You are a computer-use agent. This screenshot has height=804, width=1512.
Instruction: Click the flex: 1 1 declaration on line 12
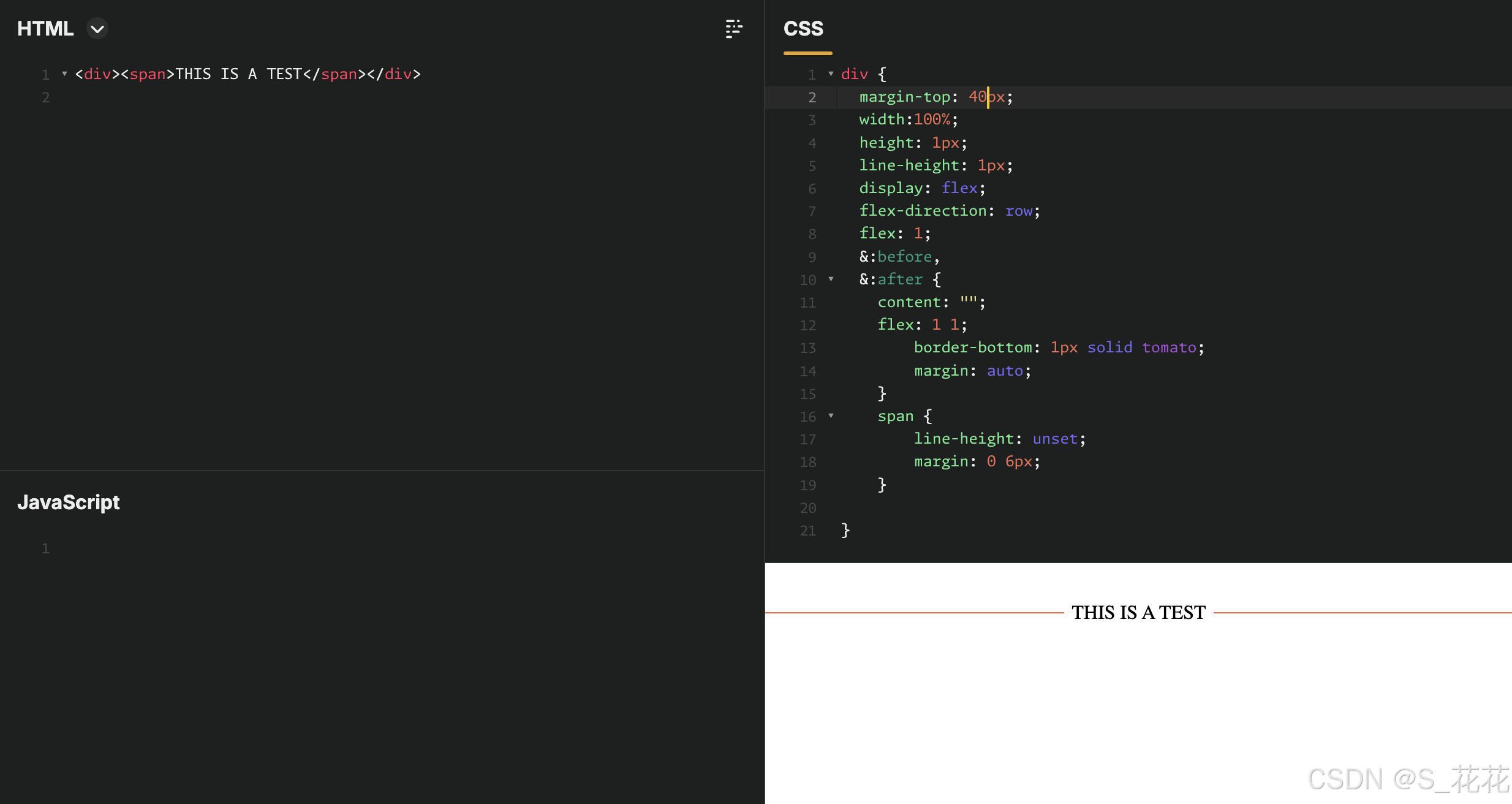[x=922, y=325]
